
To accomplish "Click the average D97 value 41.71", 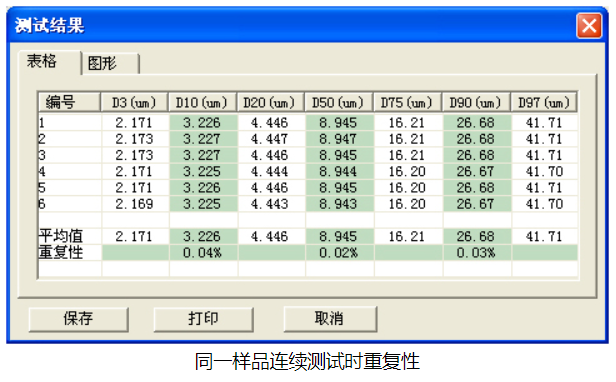I will click(544, 237).
